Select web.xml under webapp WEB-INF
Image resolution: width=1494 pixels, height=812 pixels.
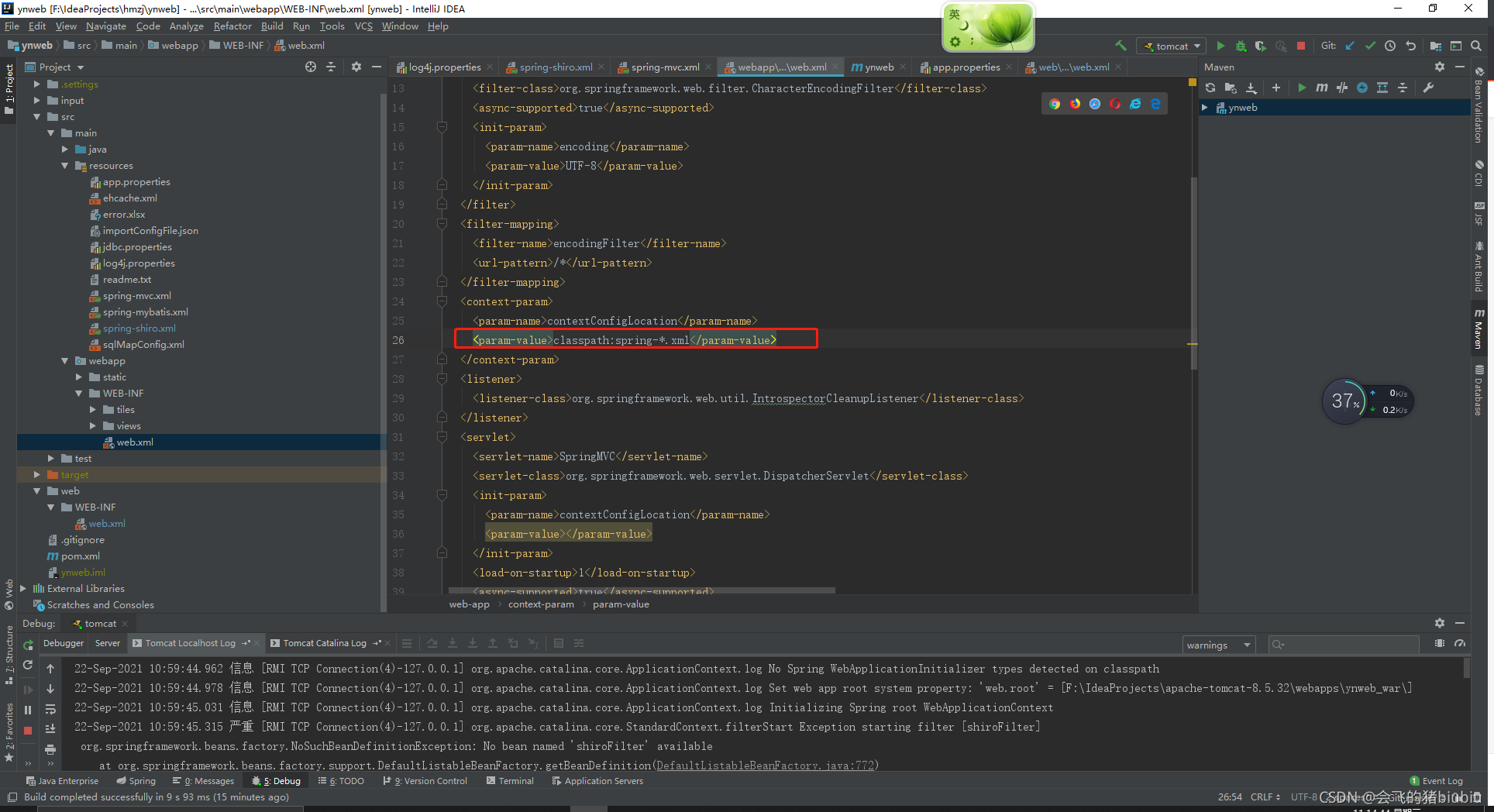136,442
